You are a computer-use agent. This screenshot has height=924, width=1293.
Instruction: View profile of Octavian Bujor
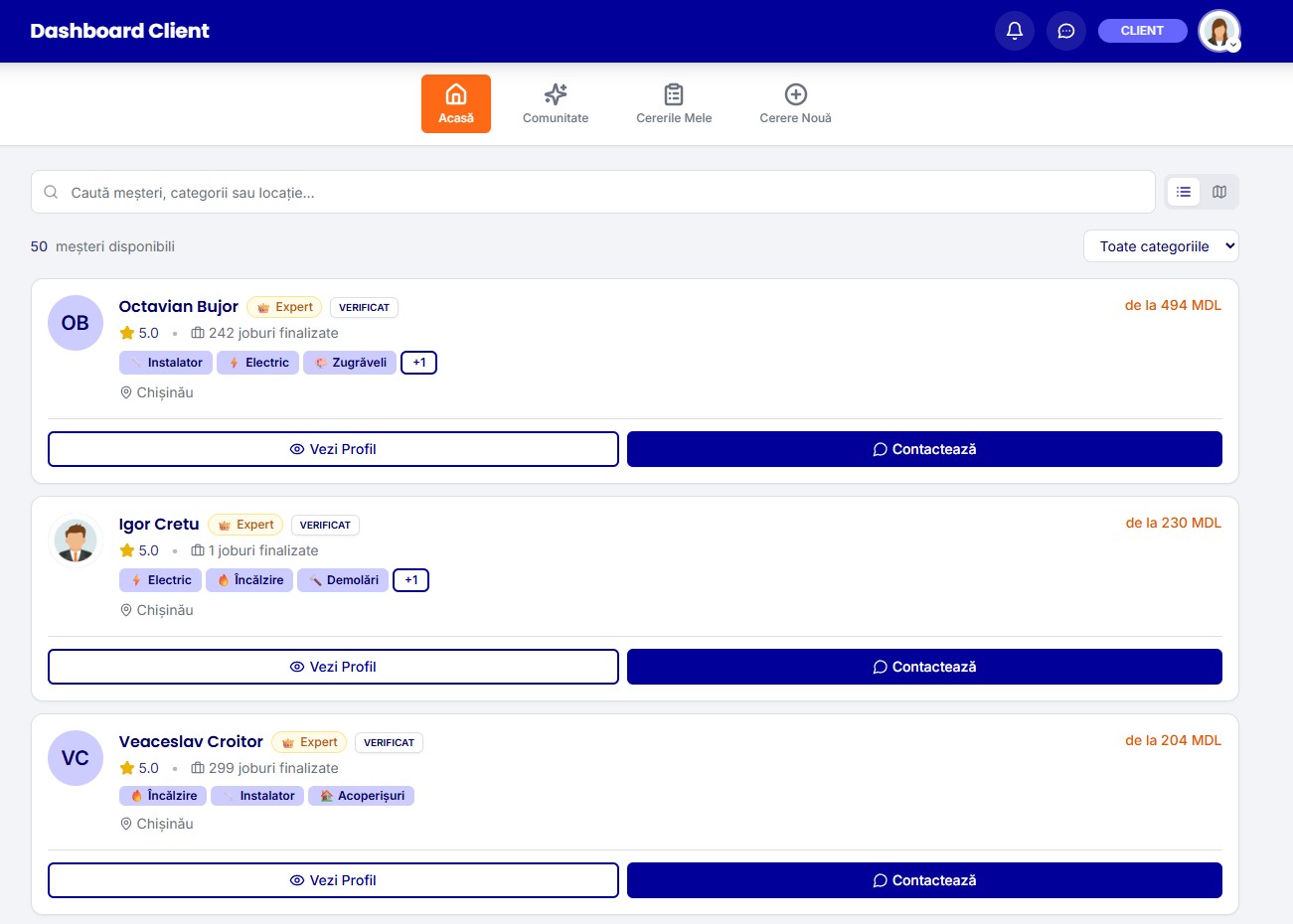(x=333, y=449)
